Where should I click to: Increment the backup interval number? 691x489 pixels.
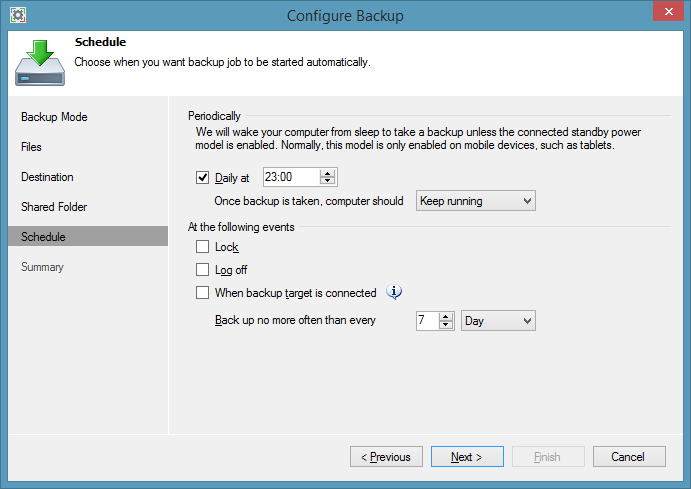pyautogui.click(x=446, y=316)
